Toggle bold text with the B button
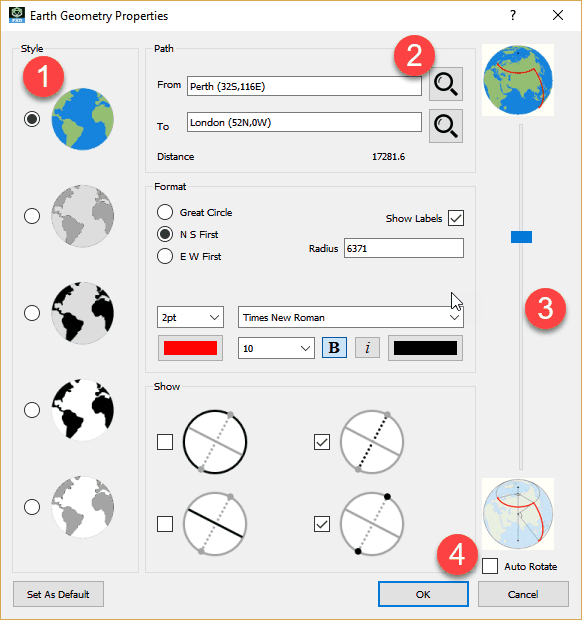582x620 pixels. pos(334,348)
